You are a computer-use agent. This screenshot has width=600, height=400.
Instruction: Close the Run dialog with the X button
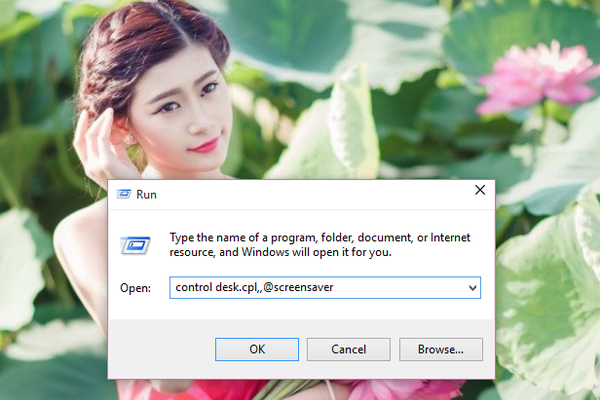point(480,190)
